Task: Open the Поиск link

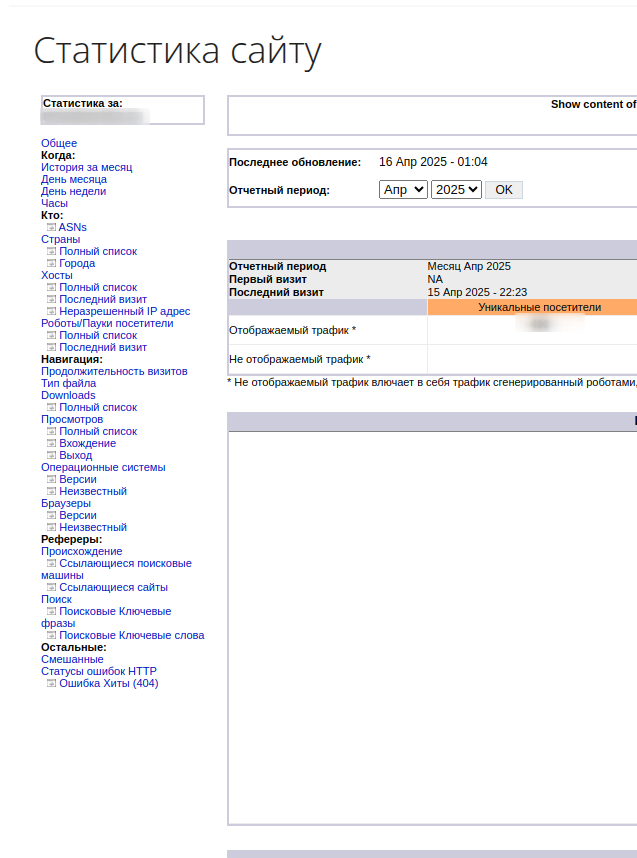Action: [56, 600]
